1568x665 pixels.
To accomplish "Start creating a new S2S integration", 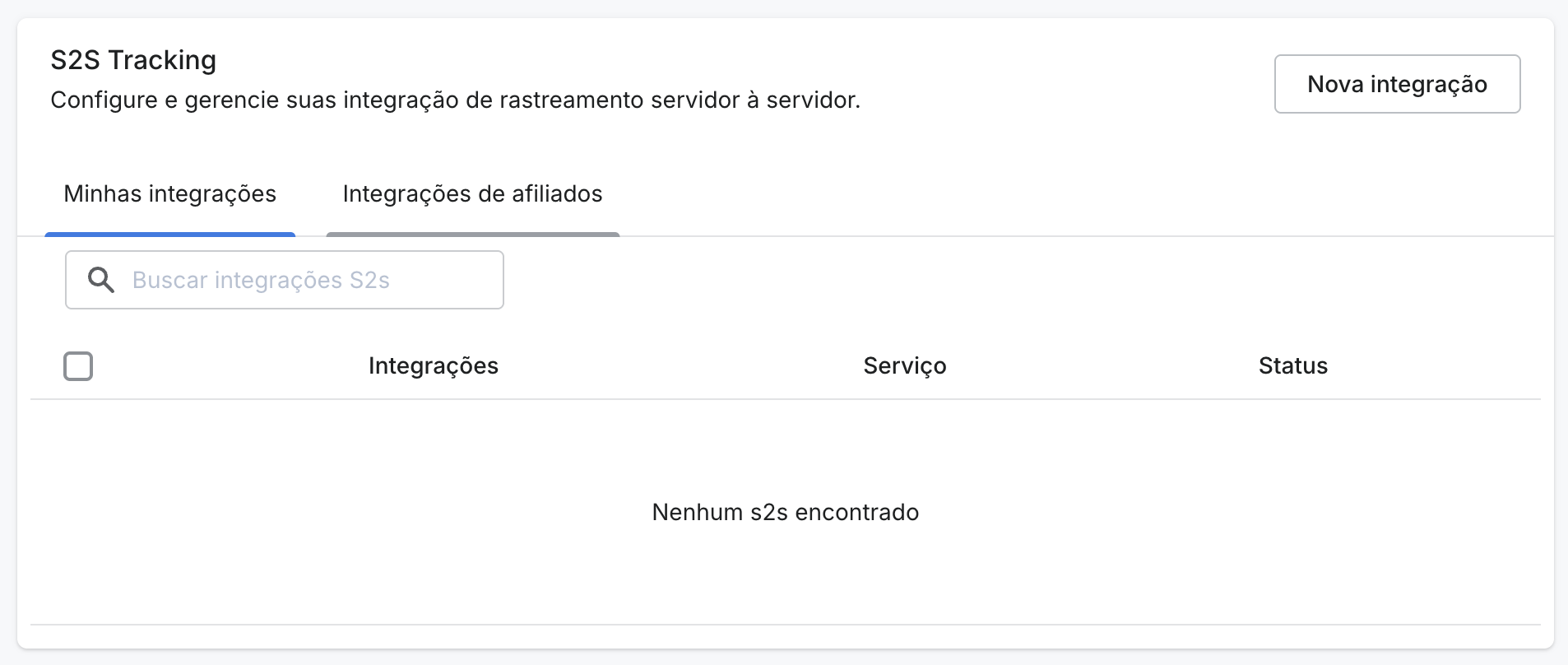I will coord(1397,84).
